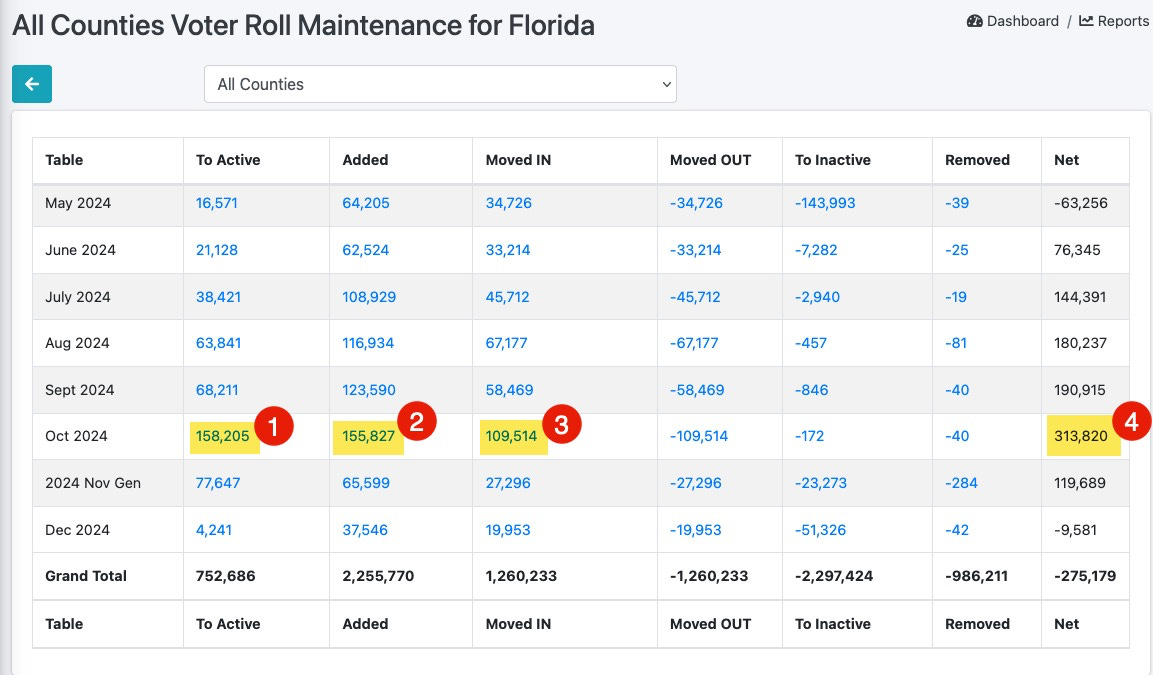Click Aug 2024 Added value 116,934

(x=368, y=343)
